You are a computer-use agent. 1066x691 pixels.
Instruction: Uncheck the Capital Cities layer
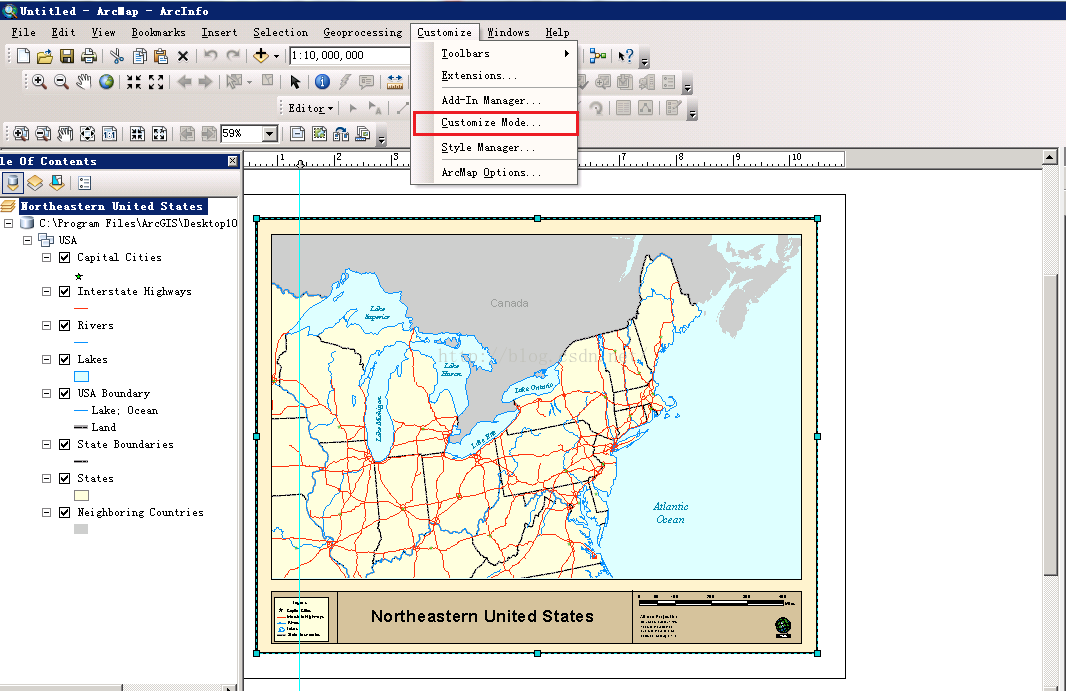(64, 258)
